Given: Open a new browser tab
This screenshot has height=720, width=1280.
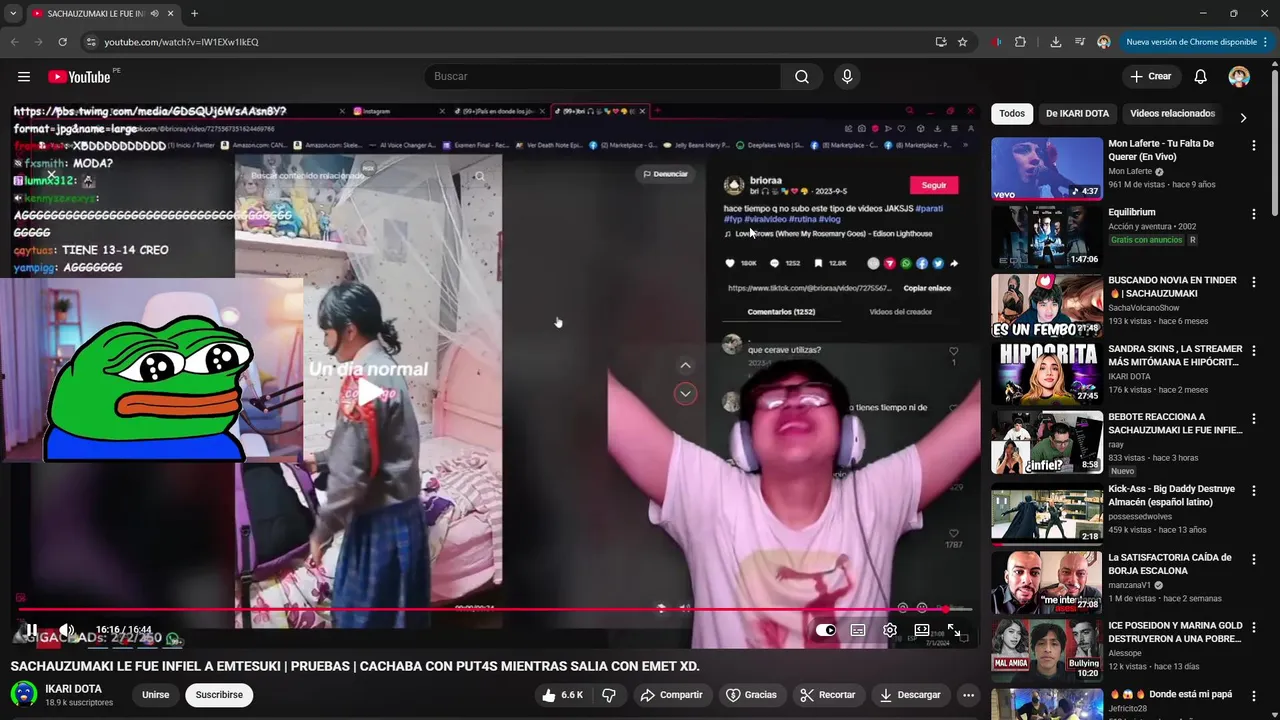Looking at the screenshot, I should coord(194,14).
